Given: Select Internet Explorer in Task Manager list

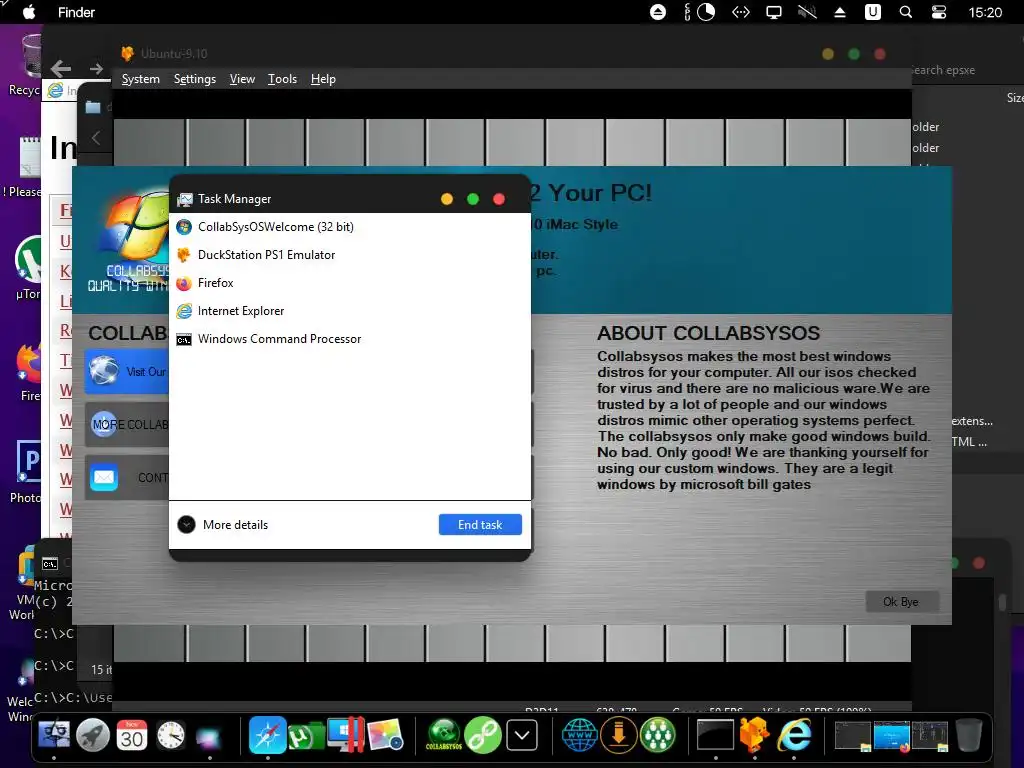Looking at the screenshot, I should pos(349,311).
